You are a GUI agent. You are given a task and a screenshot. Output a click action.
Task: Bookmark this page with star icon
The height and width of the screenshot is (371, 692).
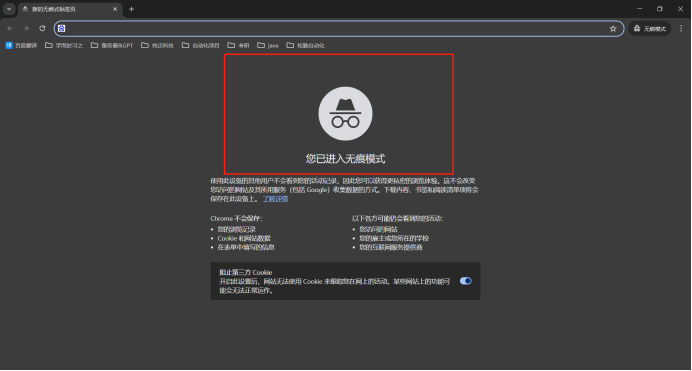point(613,29)
